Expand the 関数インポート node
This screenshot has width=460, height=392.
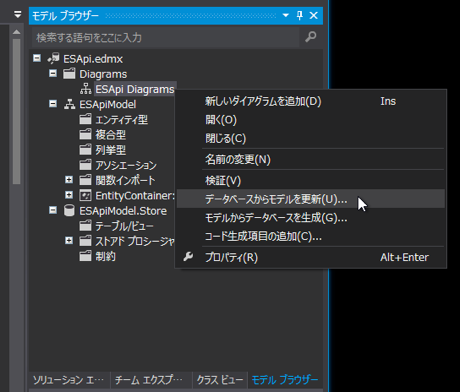tap(69, 180)
